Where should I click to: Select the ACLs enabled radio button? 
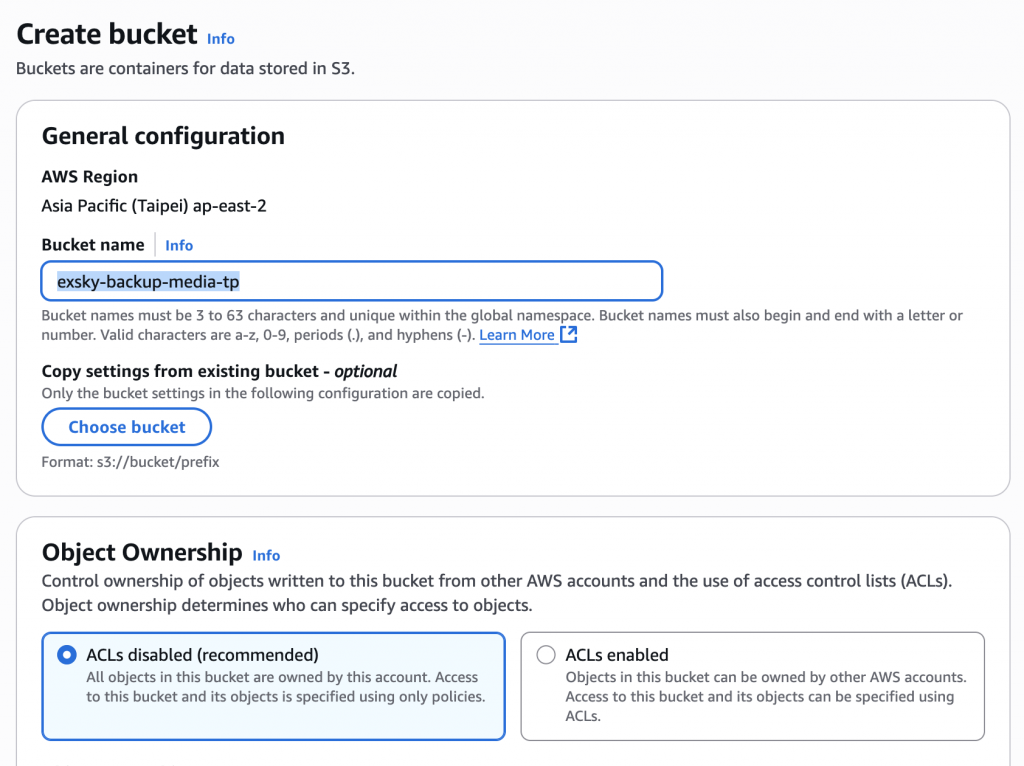(546, 655)
